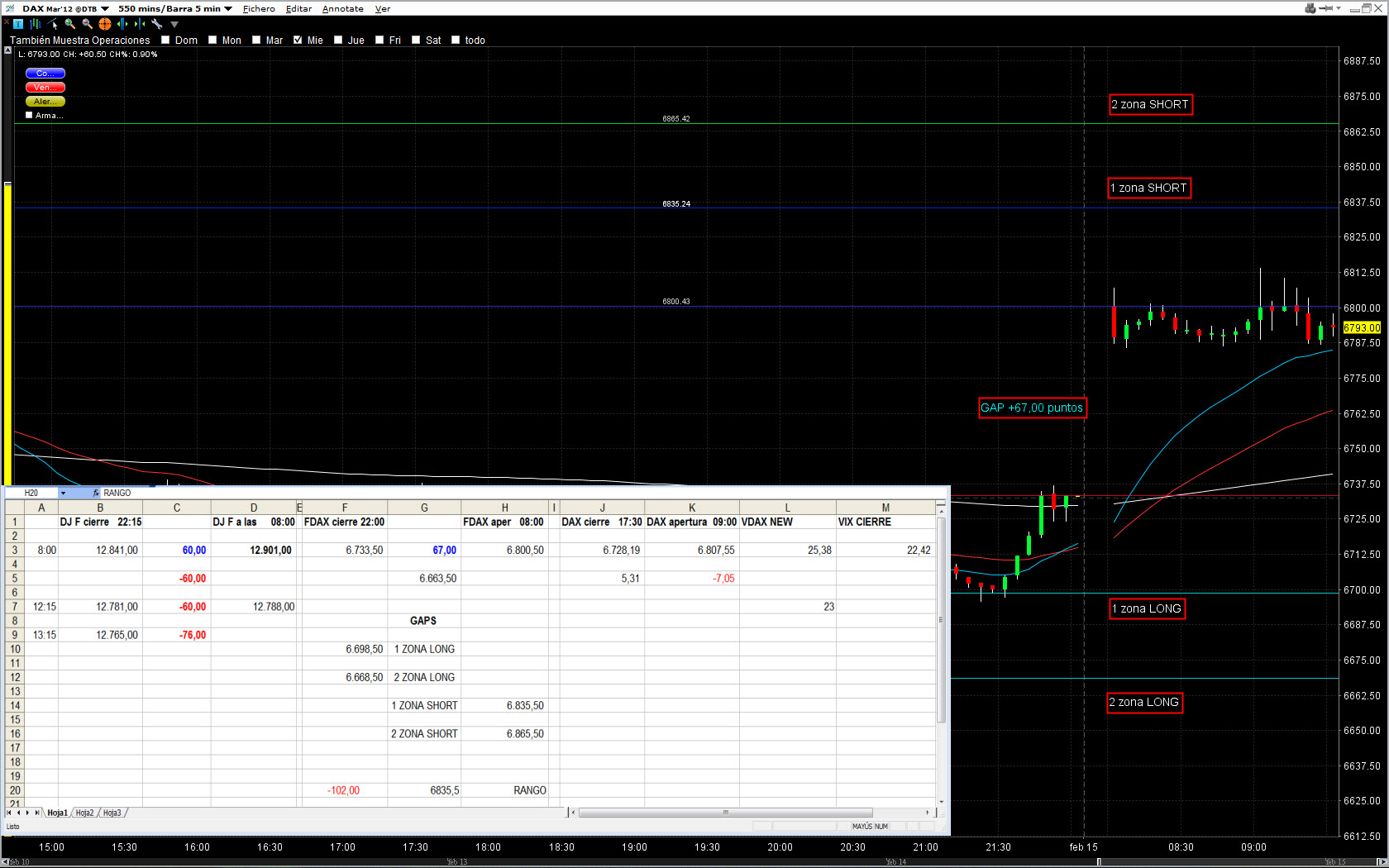Click the chart scroll-up arrow at left edge
The width and height of the screenshot is (1389, 868).
(x=7, y=51)
